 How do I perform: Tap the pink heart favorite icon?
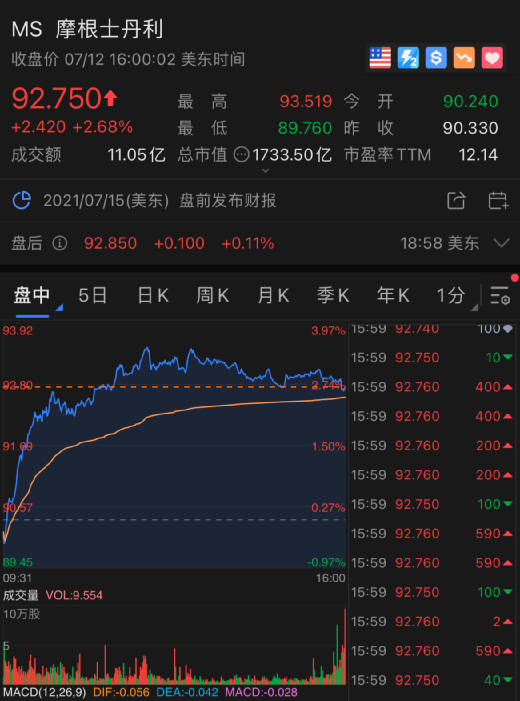click(x=492, y=58)
